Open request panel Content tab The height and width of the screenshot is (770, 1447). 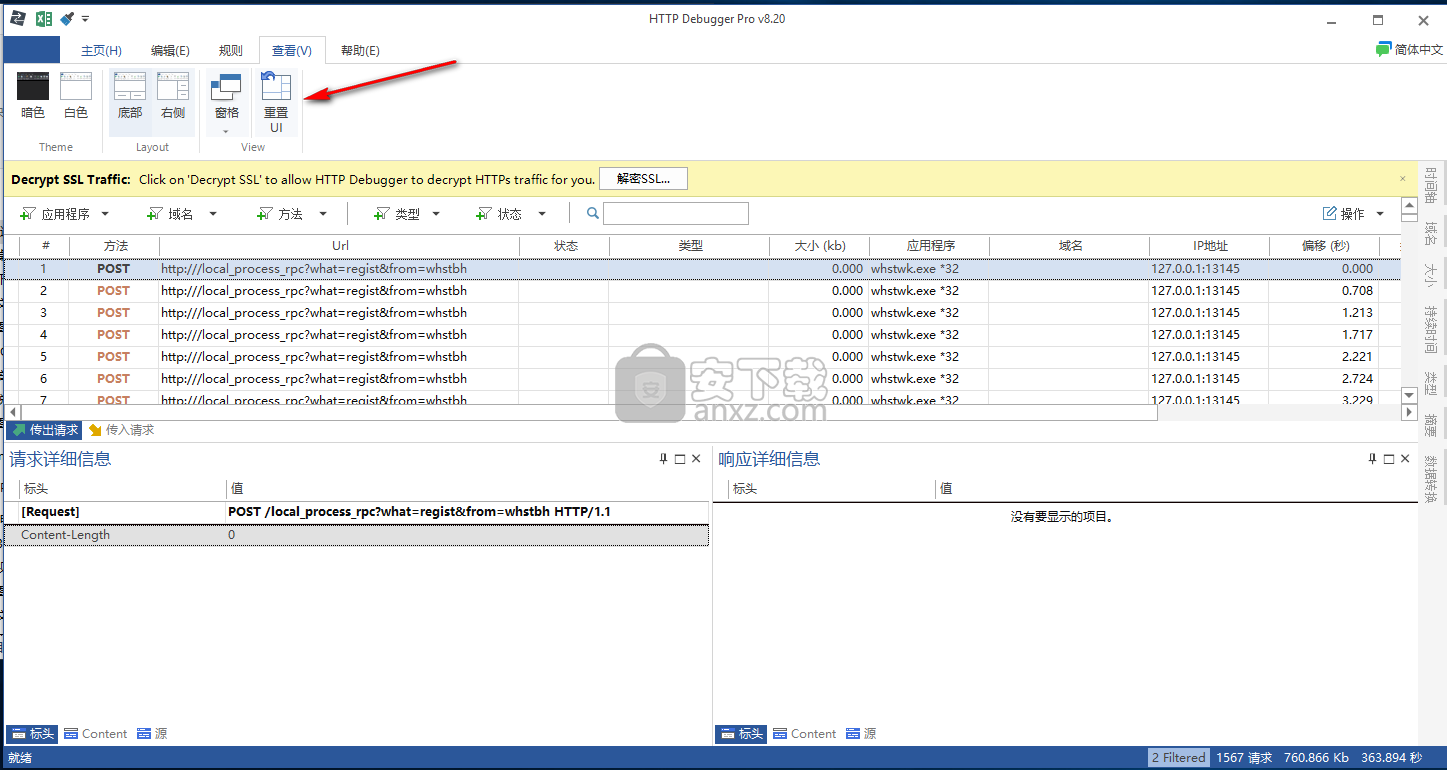click(x=96, y=734)
